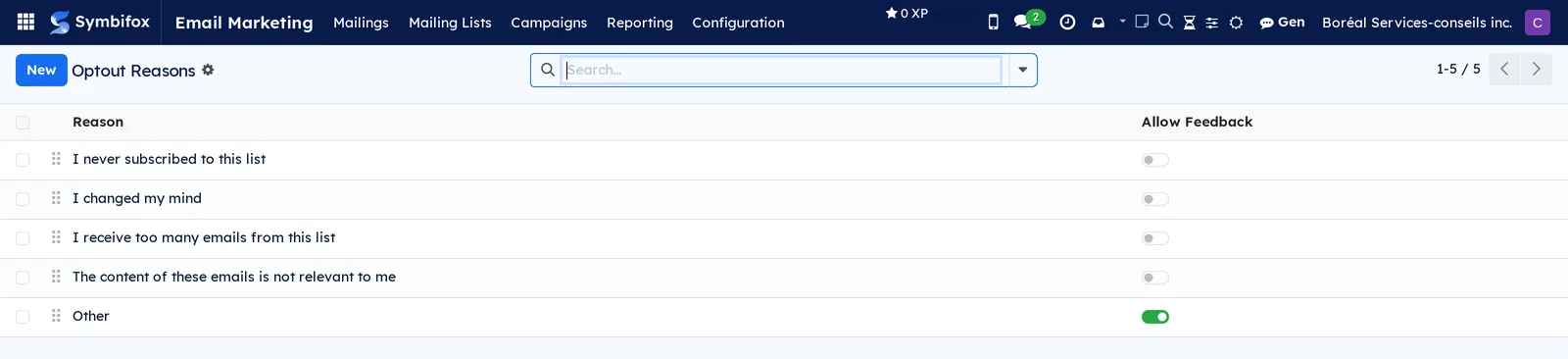Click the navbar magnifier search icon
The width and height of the screenshot is (1568, 359).
pyautogui.click(x=1165, y=21)
